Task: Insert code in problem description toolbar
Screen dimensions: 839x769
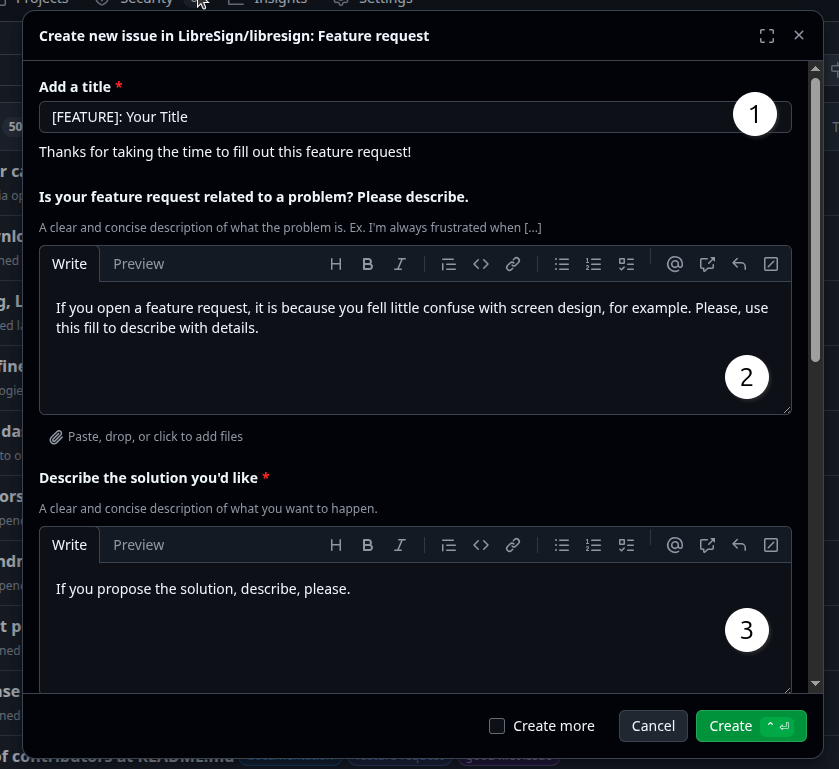Action: tap(480, 264)
